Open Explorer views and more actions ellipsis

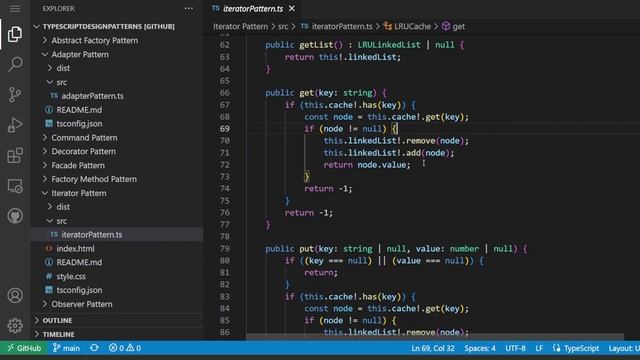click(189, 9)
